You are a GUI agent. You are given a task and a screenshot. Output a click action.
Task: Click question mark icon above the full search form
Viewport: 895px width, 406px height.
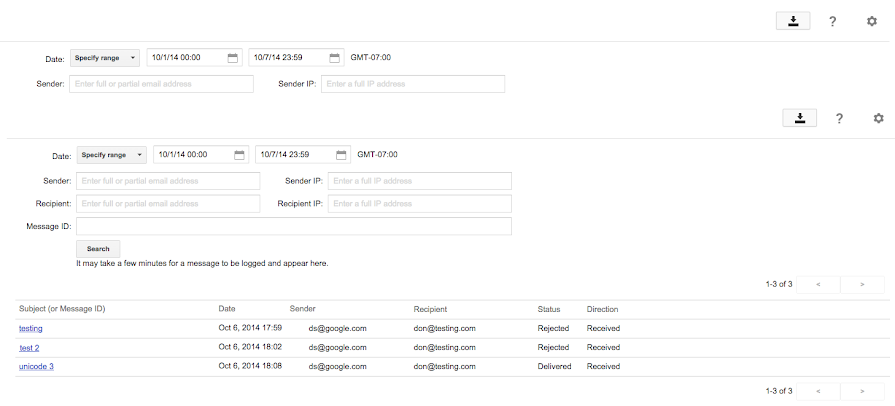839,118
